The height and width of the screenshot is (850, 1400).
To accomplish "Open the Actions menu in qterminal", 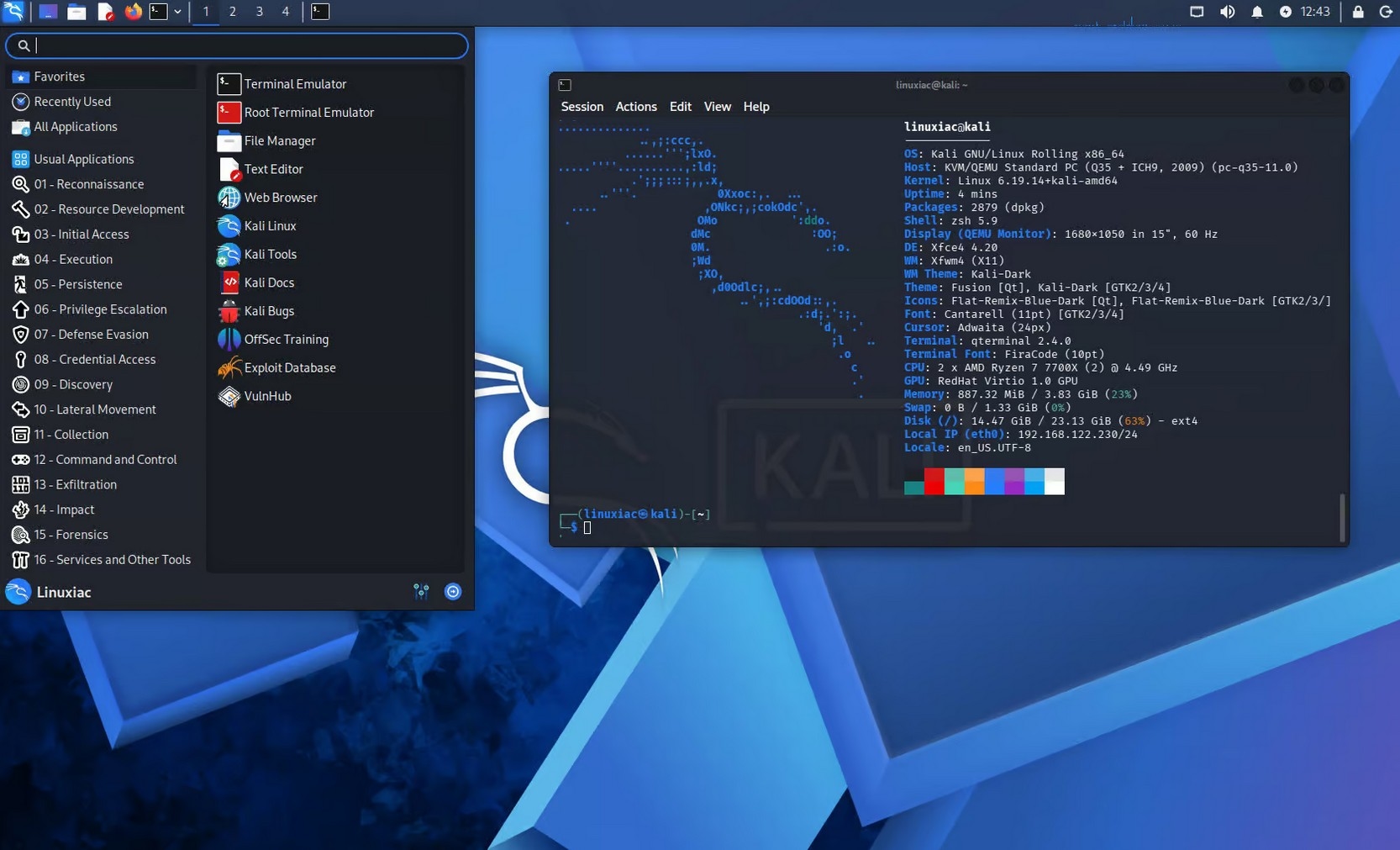I will pos(636,107).
